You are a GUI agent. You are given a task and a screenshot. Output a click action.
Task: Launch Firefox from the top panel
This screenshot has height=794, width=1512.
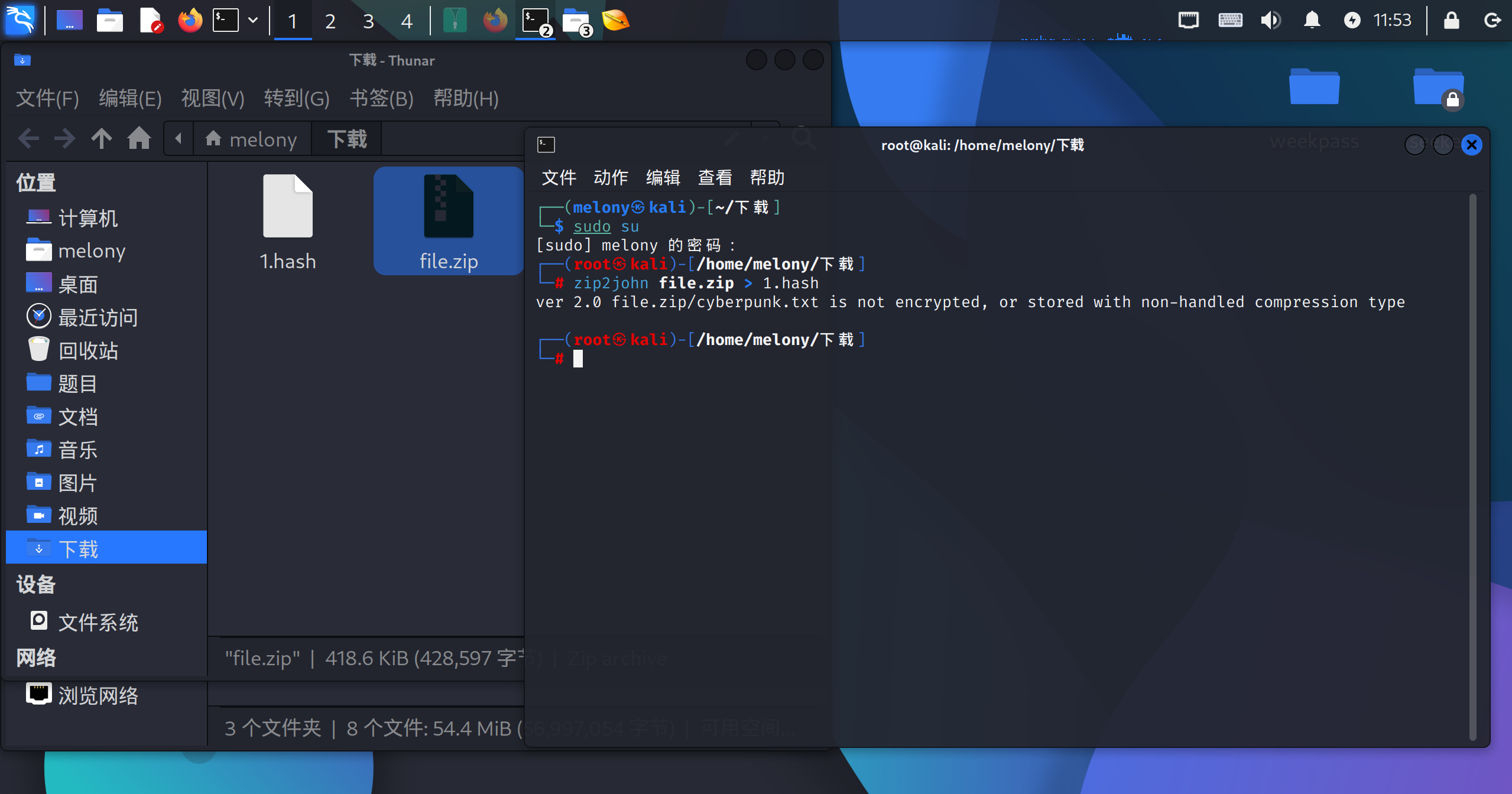tap(190, 21)
